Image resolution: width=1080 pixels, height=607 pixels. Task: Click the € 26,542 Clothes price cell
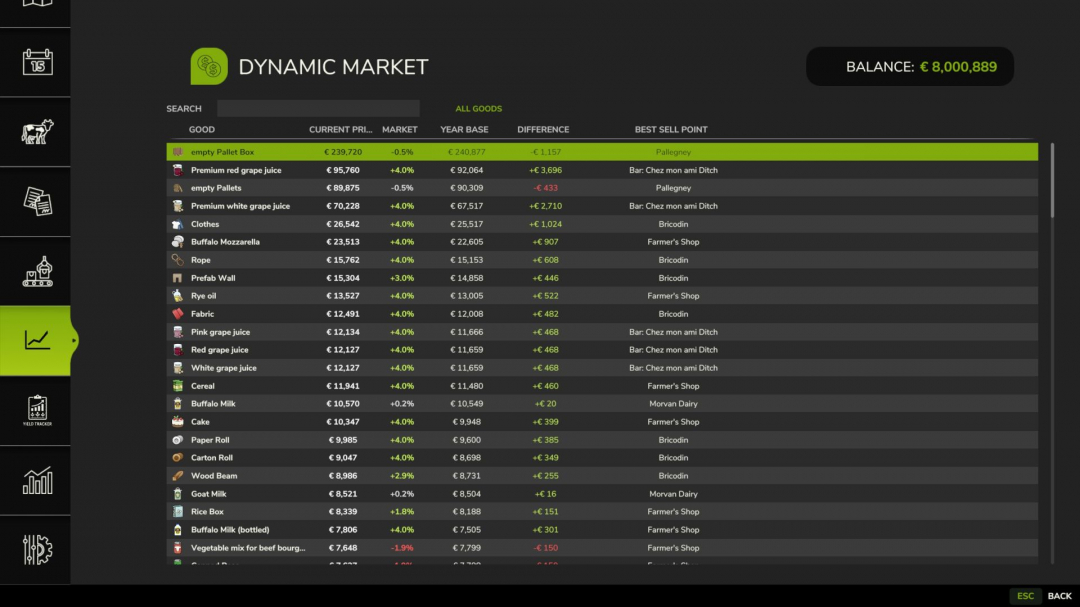tap(342, 224)
